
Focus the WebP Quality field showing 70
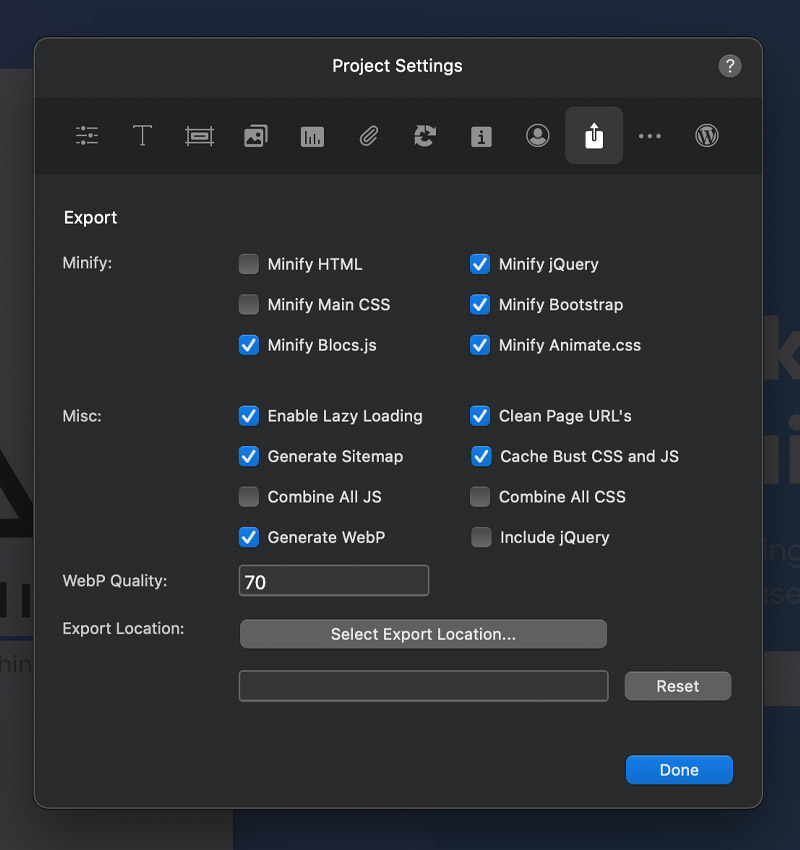point(334,581)
